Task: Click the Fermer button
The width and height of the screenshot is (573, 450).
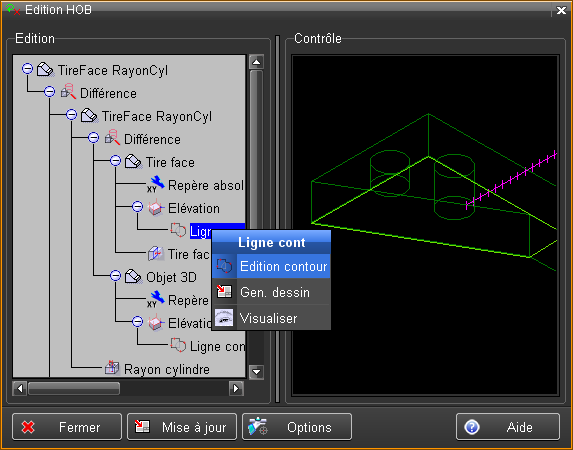Action: coord(67,427)
